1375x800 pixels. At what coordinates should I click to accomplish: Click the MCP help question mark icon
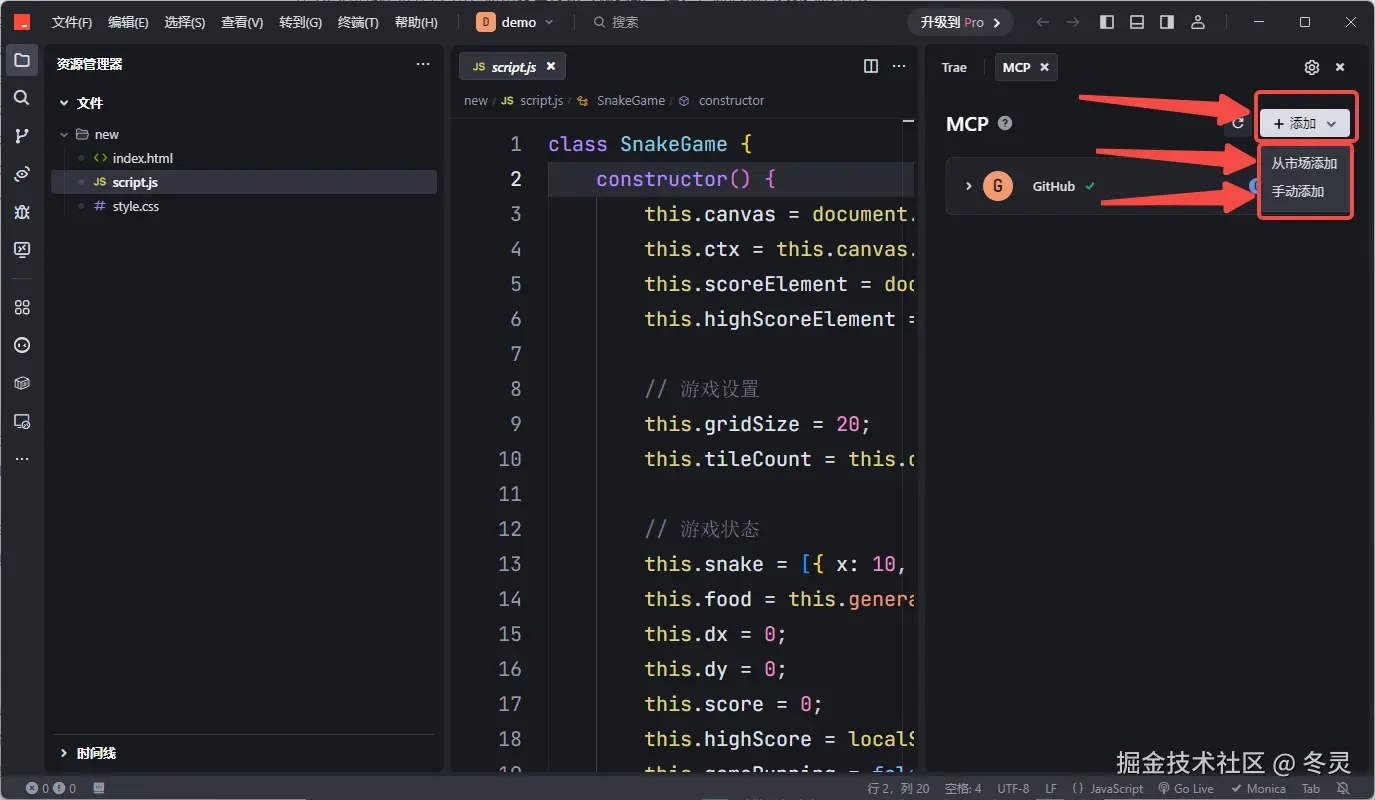point(1005,123)
